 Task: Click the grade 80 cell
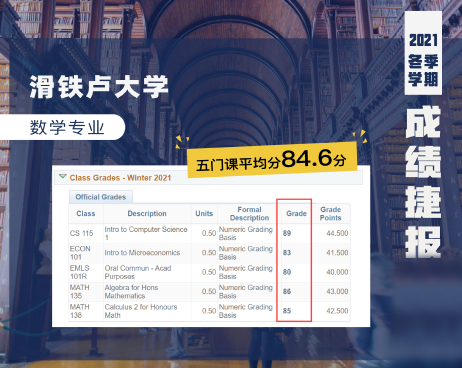(x=287, y=272)
